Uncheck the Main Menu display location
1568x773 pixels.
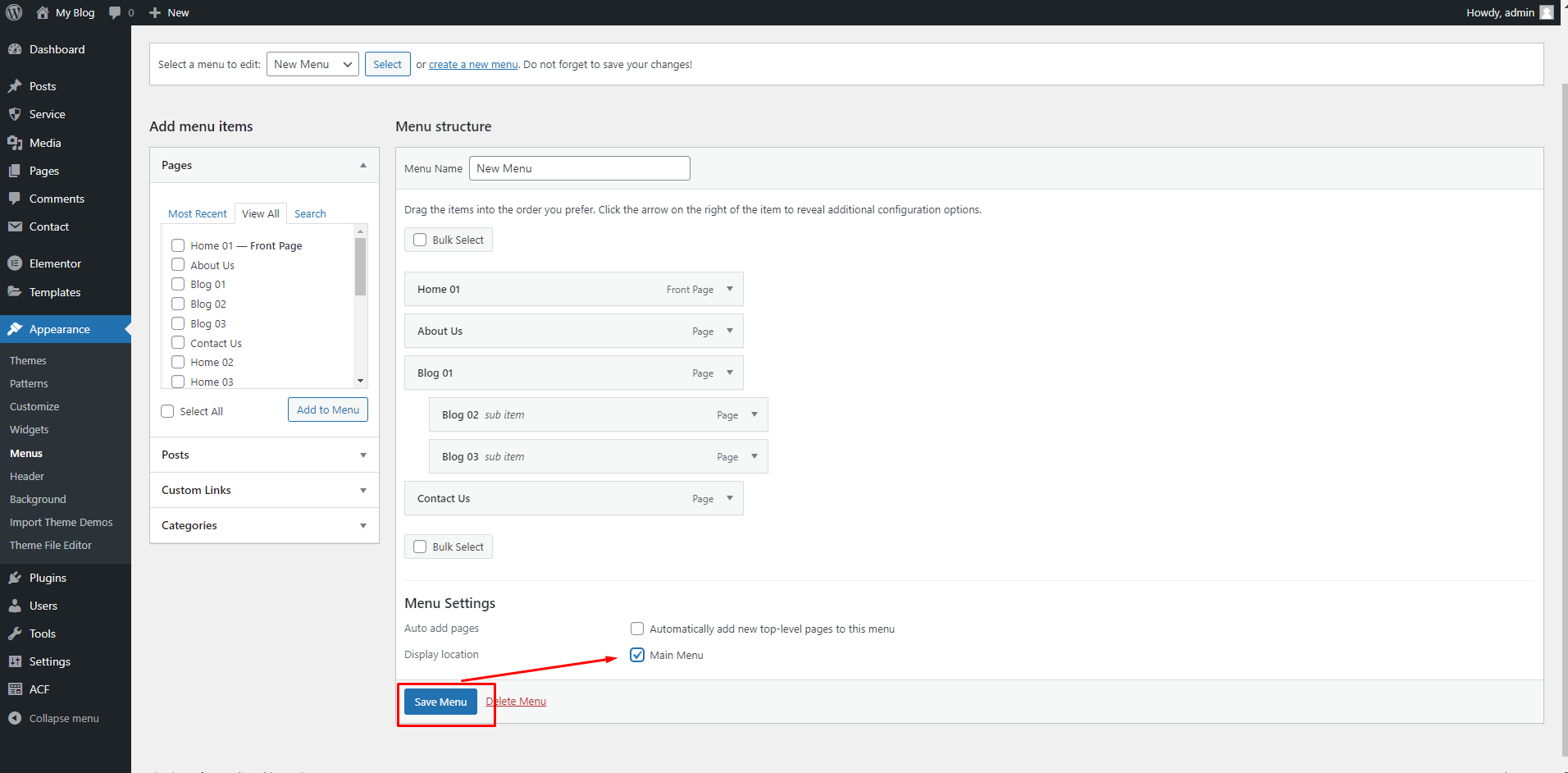pos(637,655)
